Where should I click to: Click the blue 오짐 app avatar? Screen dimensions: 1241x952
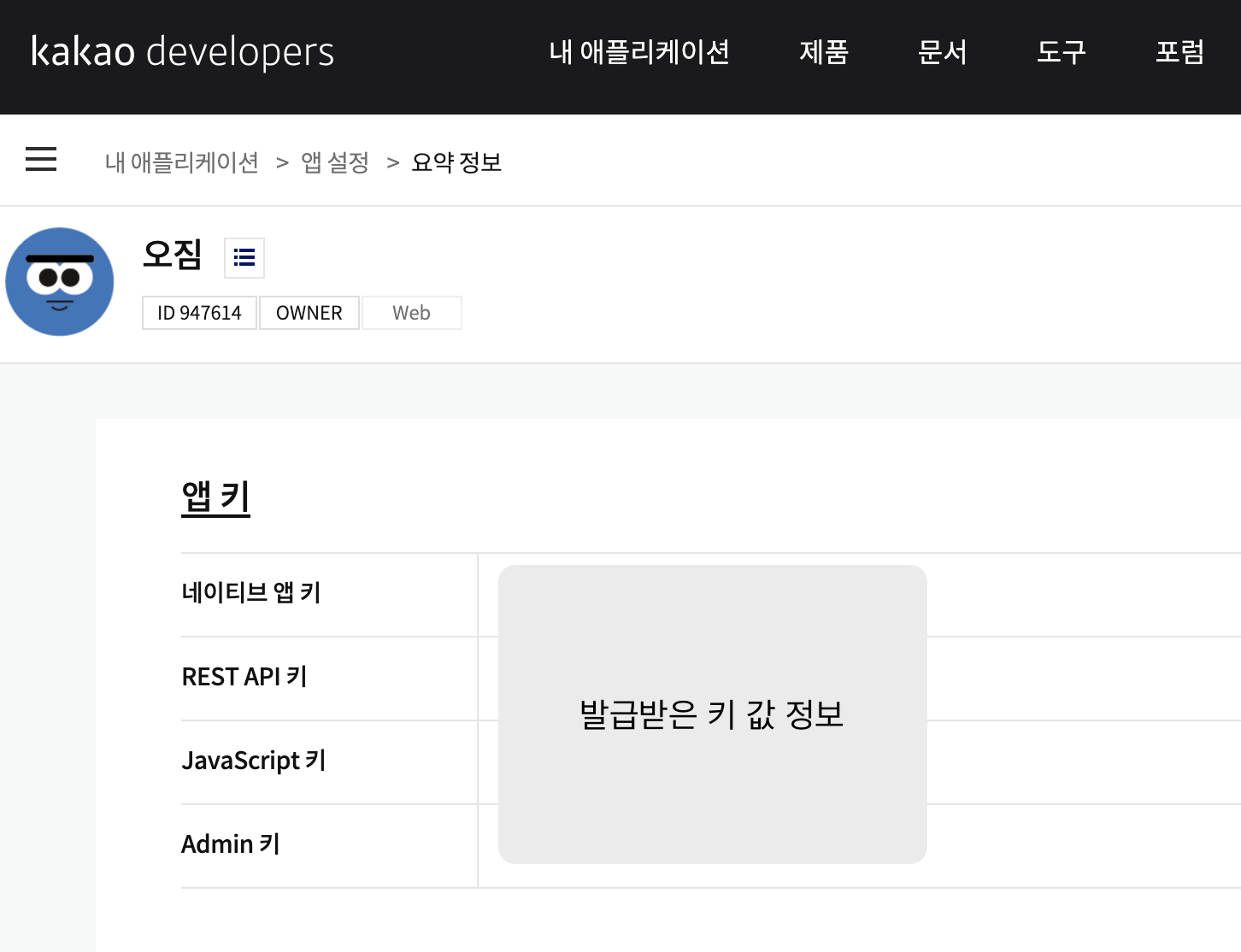60,281
